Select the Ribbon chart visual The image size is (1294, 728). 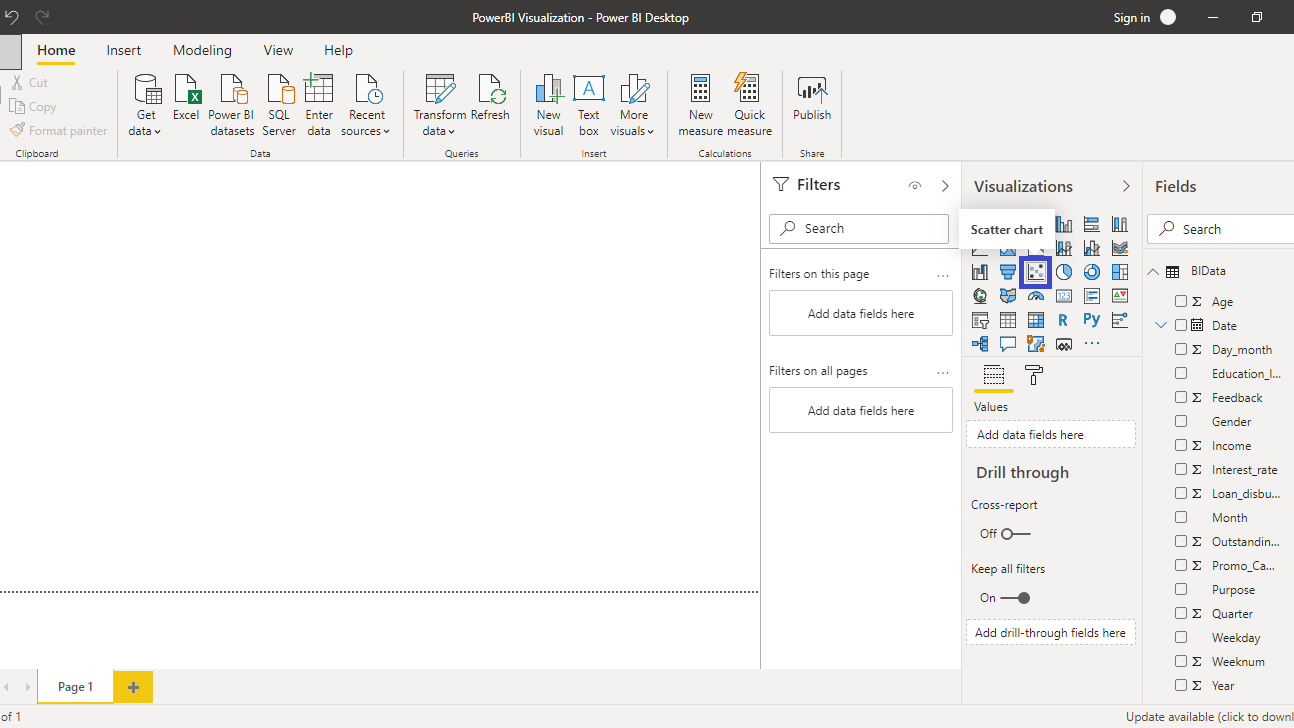1120,248
